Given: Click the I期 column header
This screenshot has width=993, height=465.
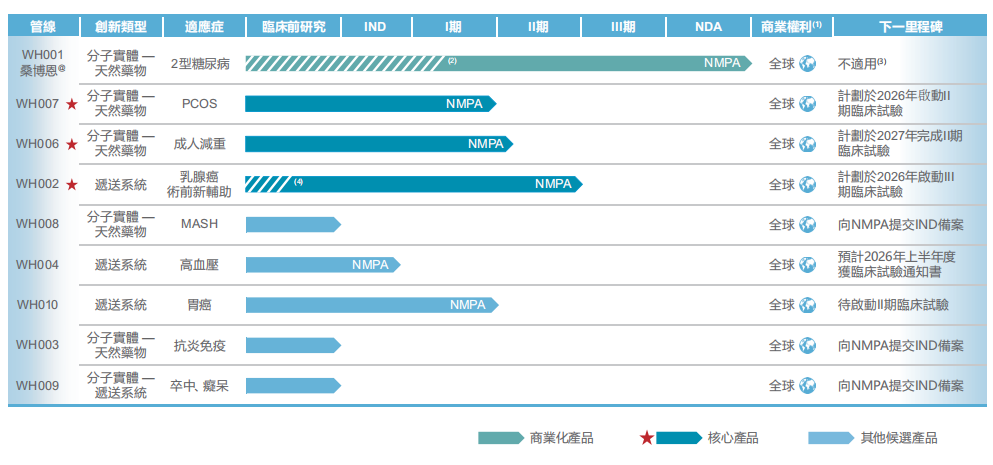Looking at the screenshot, I should tap(453, 27).
